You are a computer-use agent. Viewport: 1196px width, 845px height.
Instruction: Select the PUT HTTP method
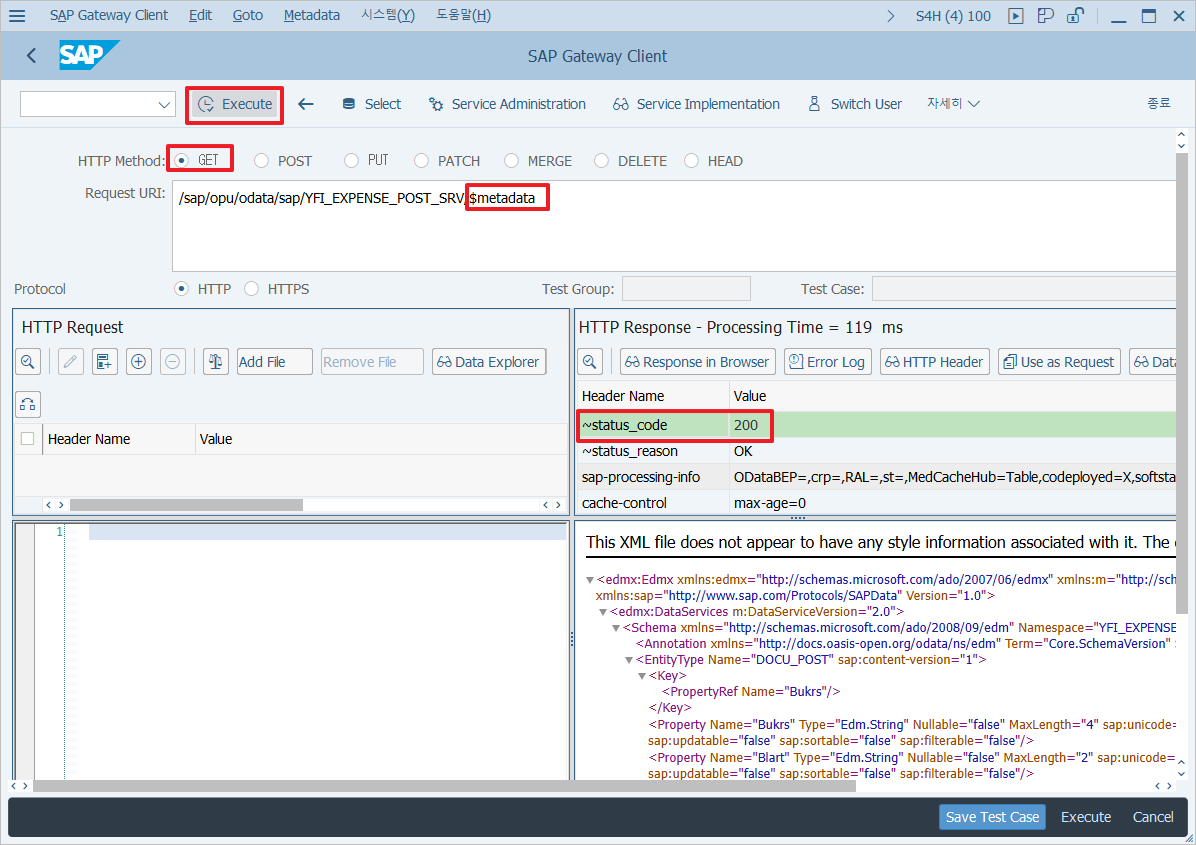351,160
